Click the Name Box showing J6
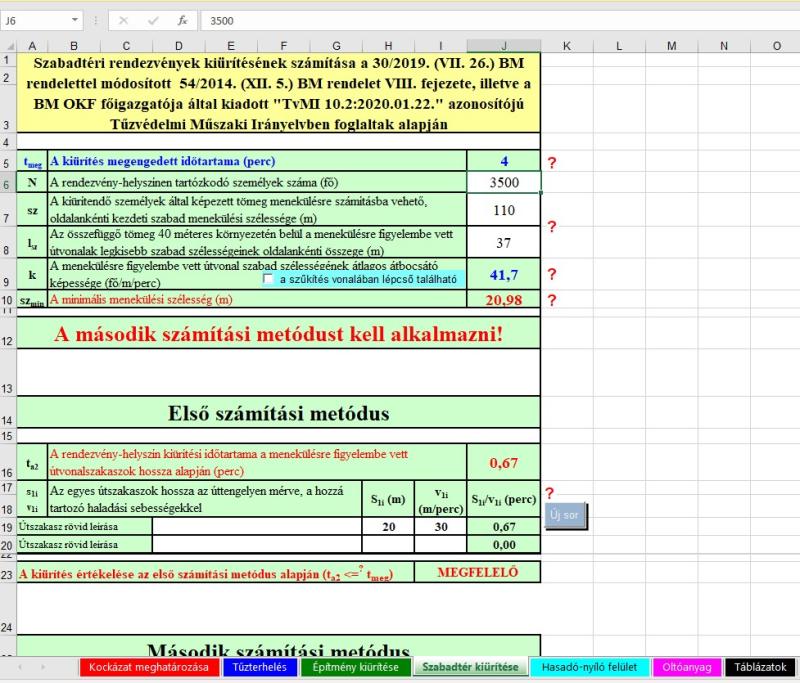 tap(36, 21)
